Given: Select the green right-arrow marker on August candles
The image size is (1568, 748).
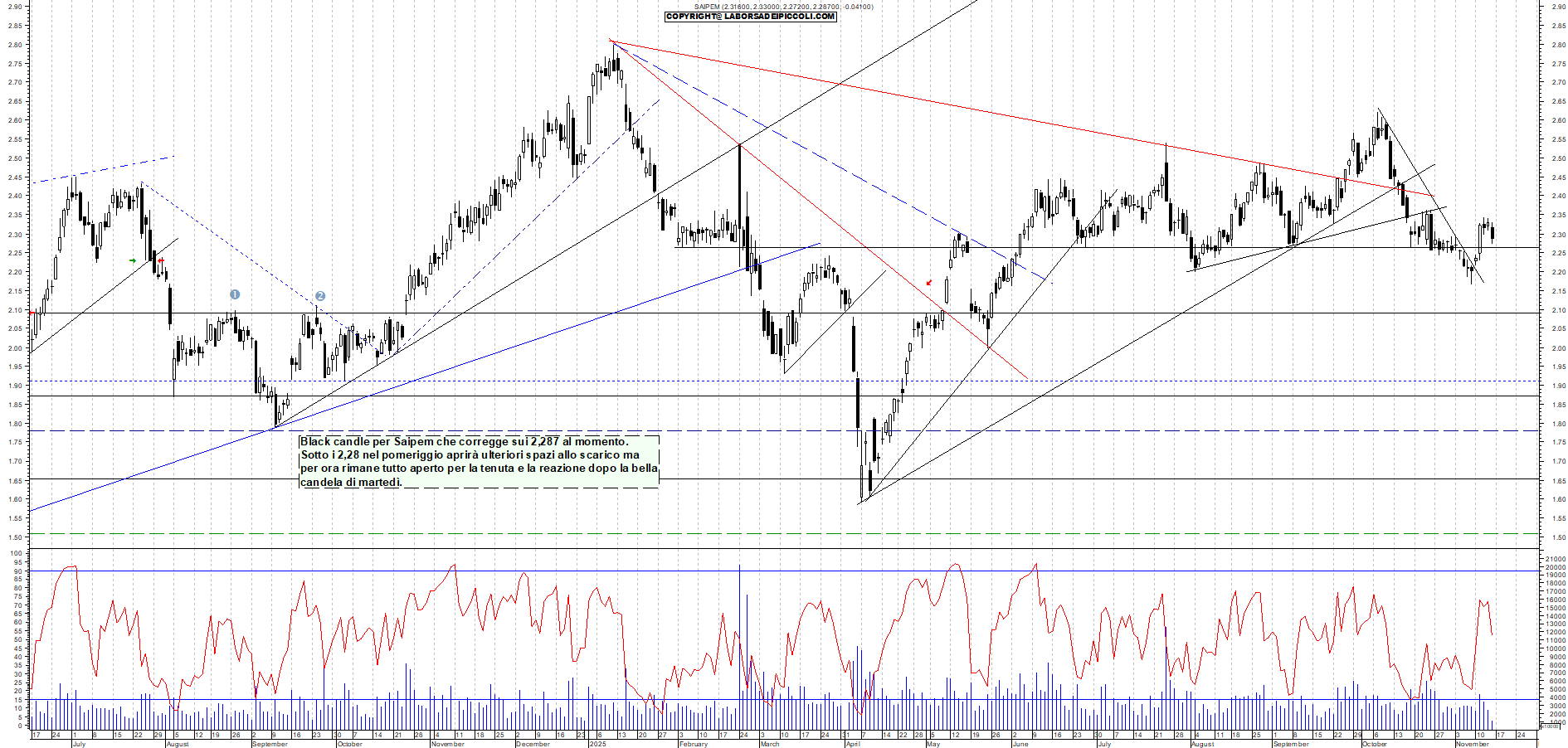Looking at the screenshot, I should (x=133, y=260).
